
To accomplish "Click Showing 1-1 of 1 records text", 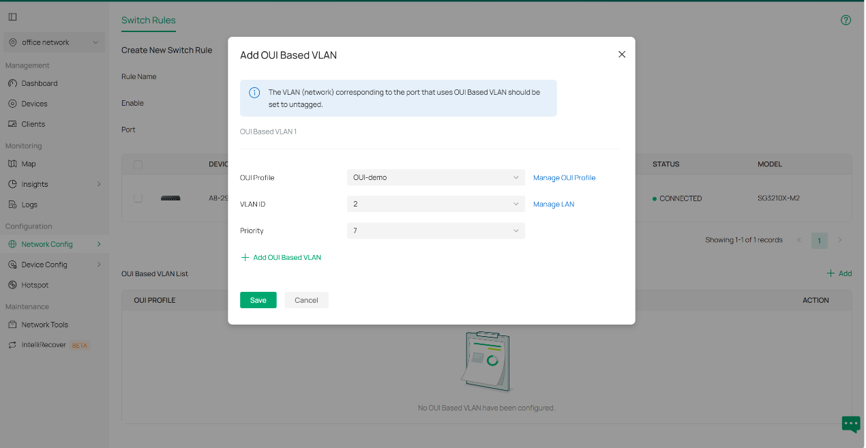I will [743, 240].
